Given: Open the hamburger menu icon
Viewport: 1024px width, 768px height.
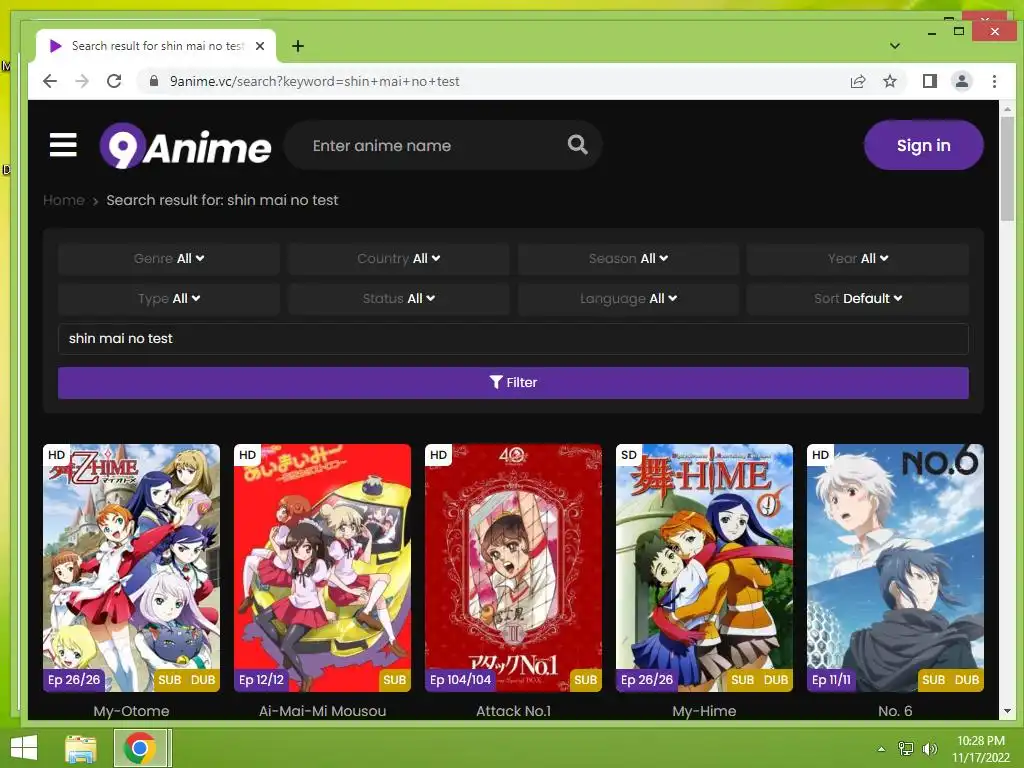Looking at the screenshot, I should click(x=63, y=145).
